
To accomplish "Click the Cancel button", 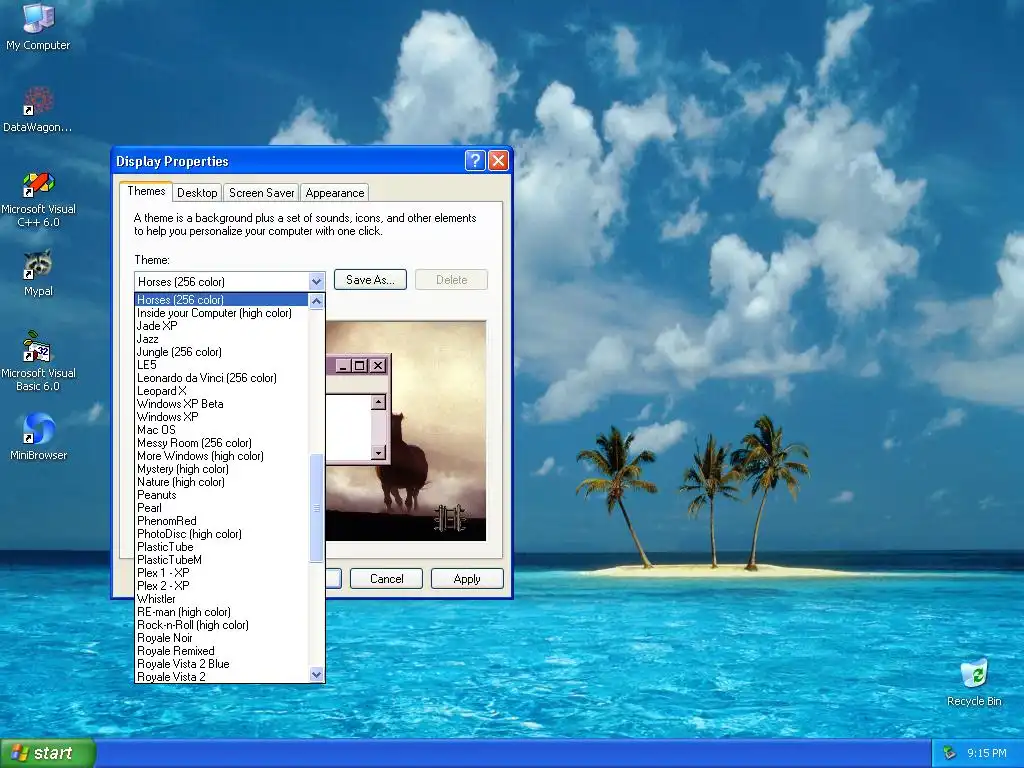I will click(386, 579).
